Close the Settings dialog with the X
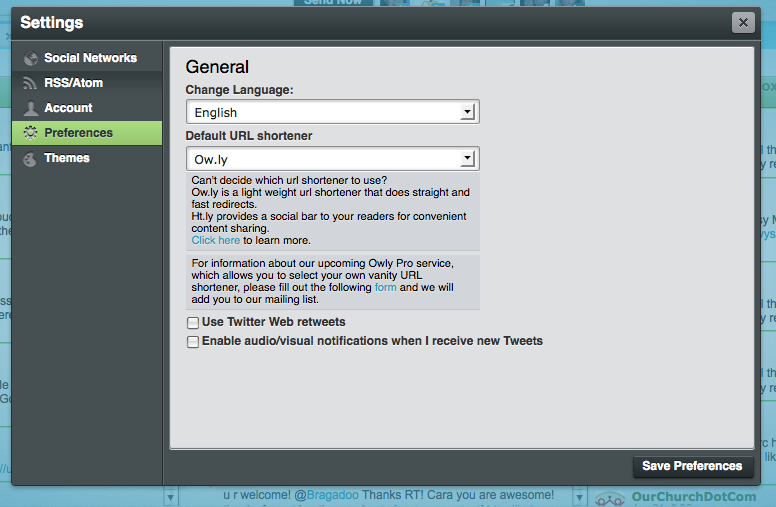 tap(743, 22)
